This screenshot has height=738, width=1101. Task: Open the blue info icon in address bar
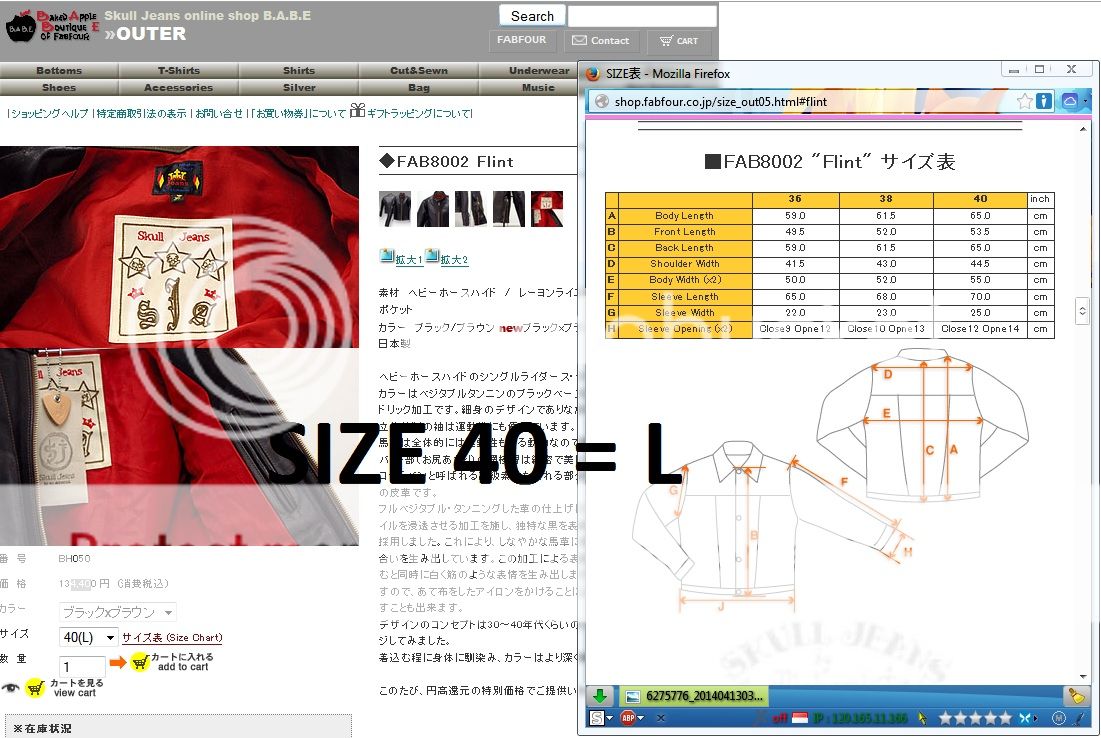[x=1044, y=101]
